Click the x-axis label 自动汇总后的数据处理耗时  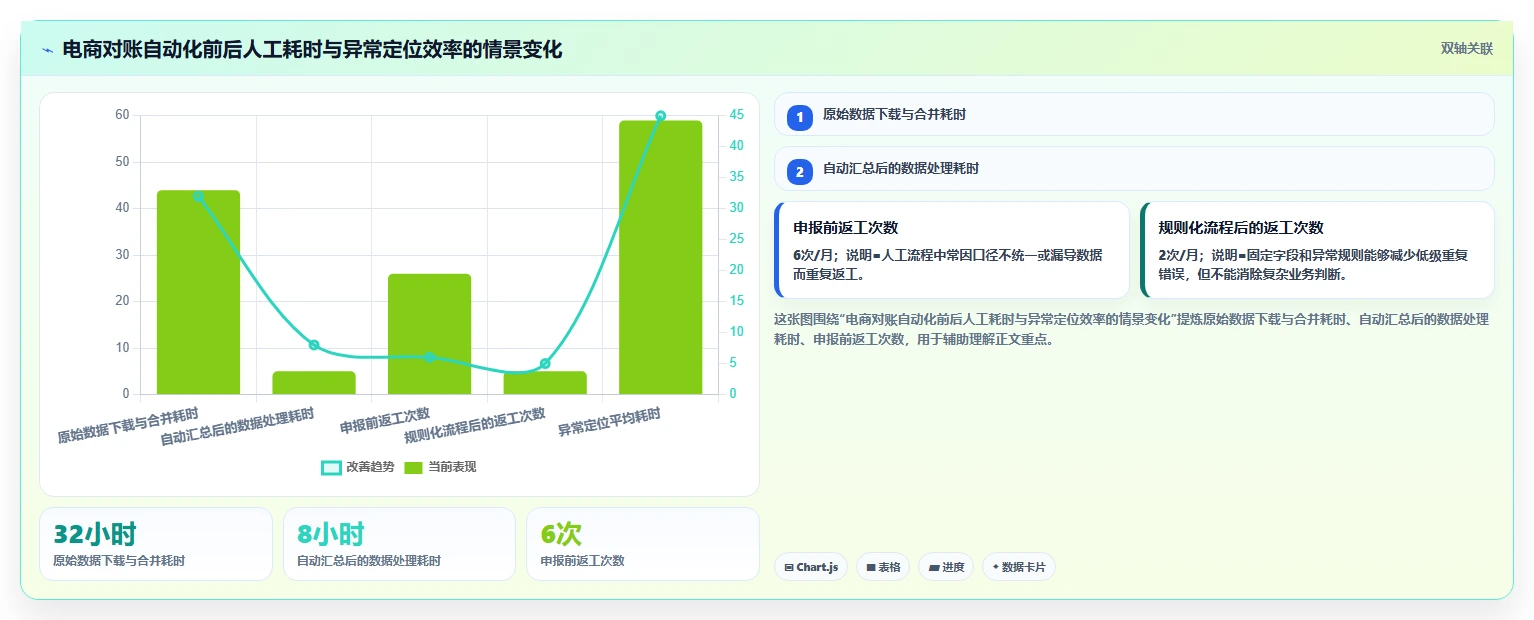pyautogui.click(x=238, y=427)
